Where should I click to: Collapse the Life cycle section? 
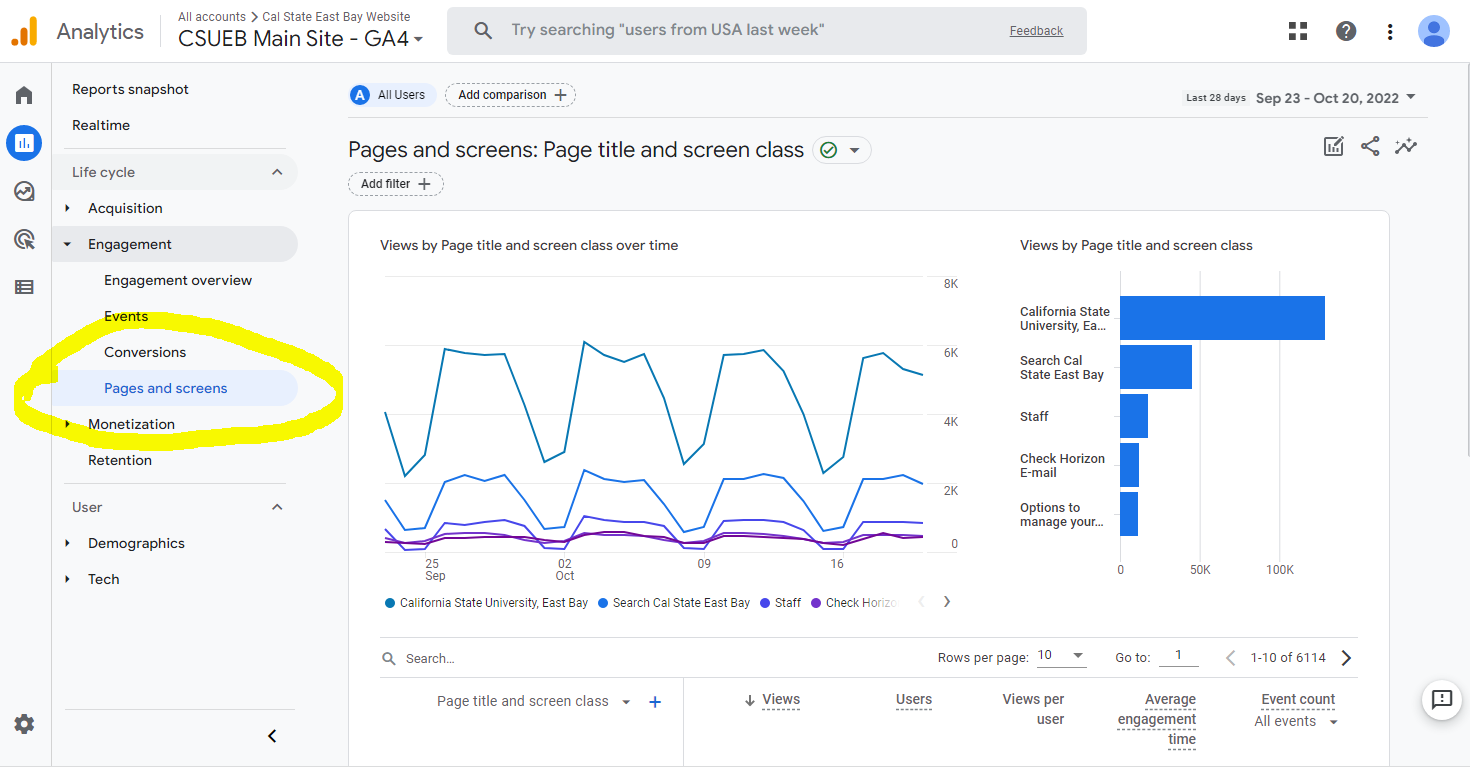point(277,172)
